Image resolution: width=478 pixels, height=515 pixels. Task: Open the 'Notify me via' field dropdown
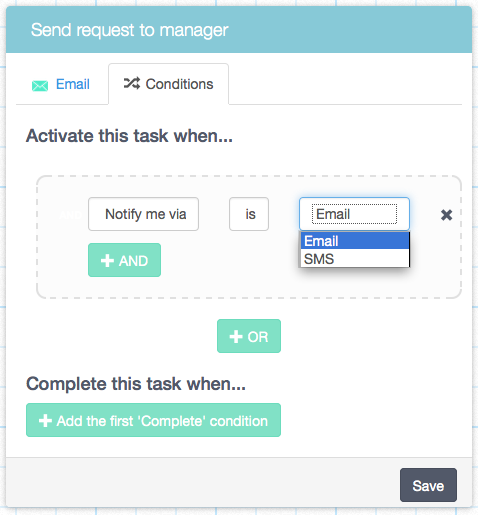coord(143,214)
